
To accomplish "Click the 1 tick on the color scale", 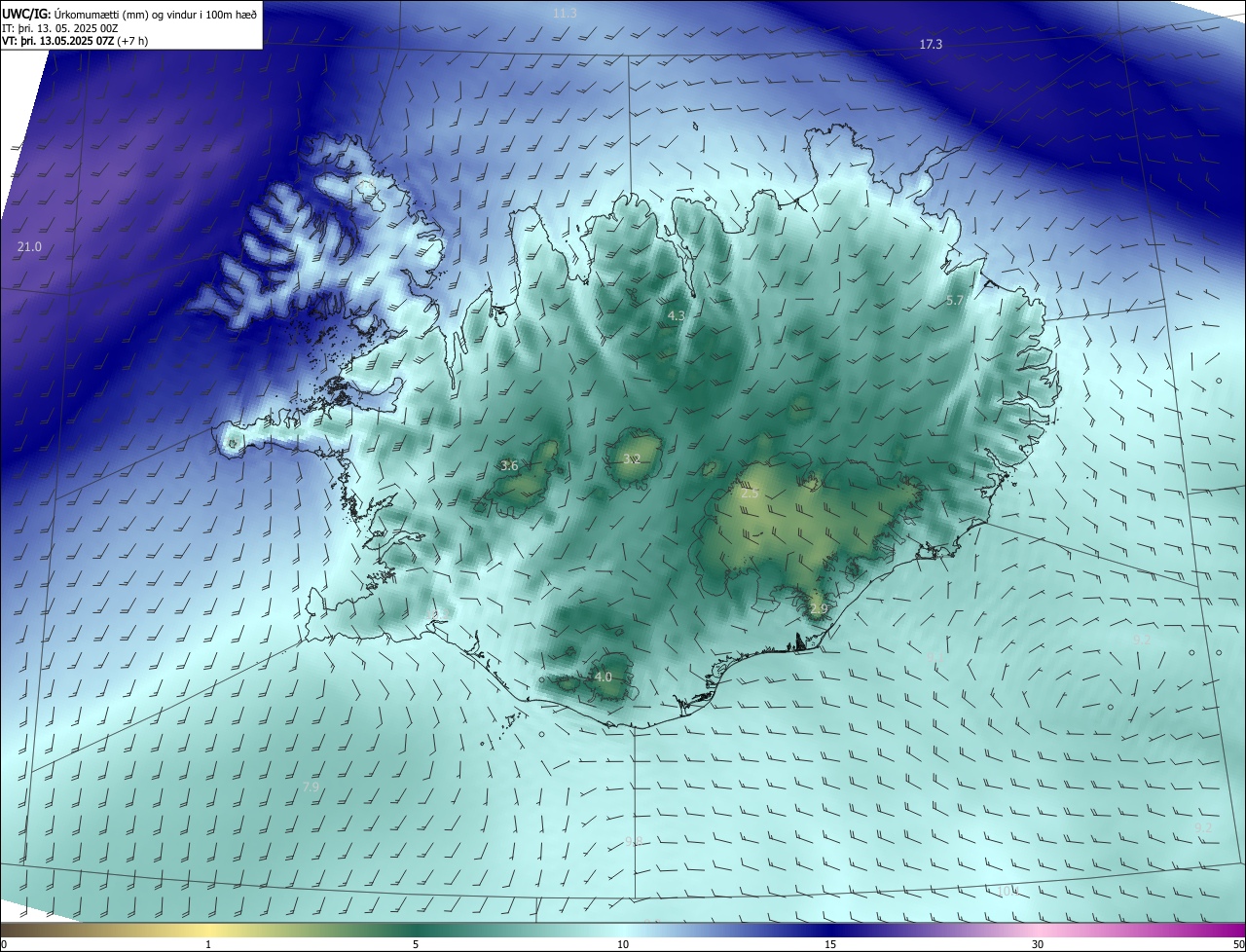I will tap(208, 944).
